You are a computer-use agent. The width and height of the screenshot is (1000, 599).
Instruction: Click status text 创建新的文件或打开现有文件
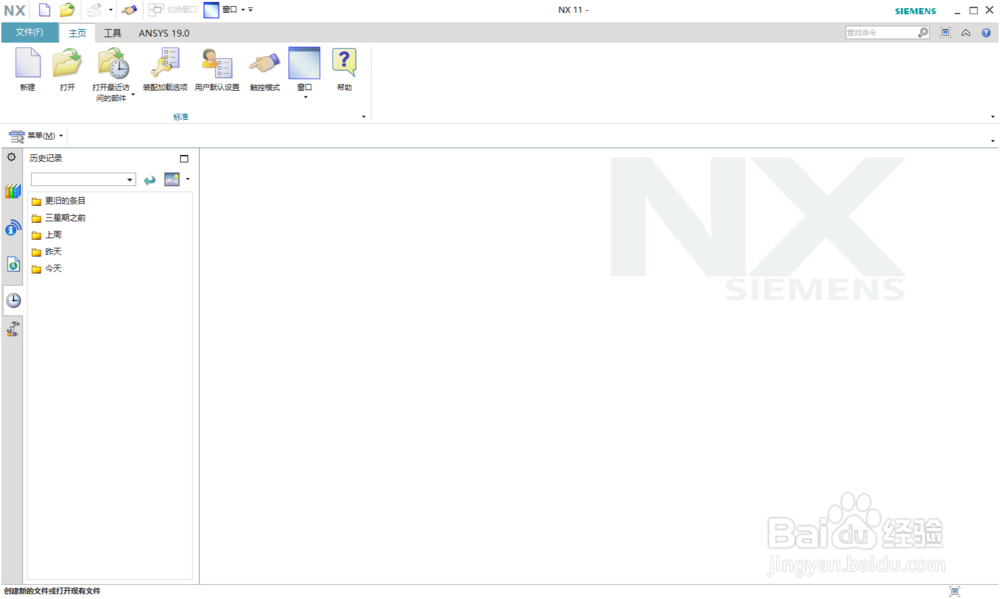(x=52, y=591)
